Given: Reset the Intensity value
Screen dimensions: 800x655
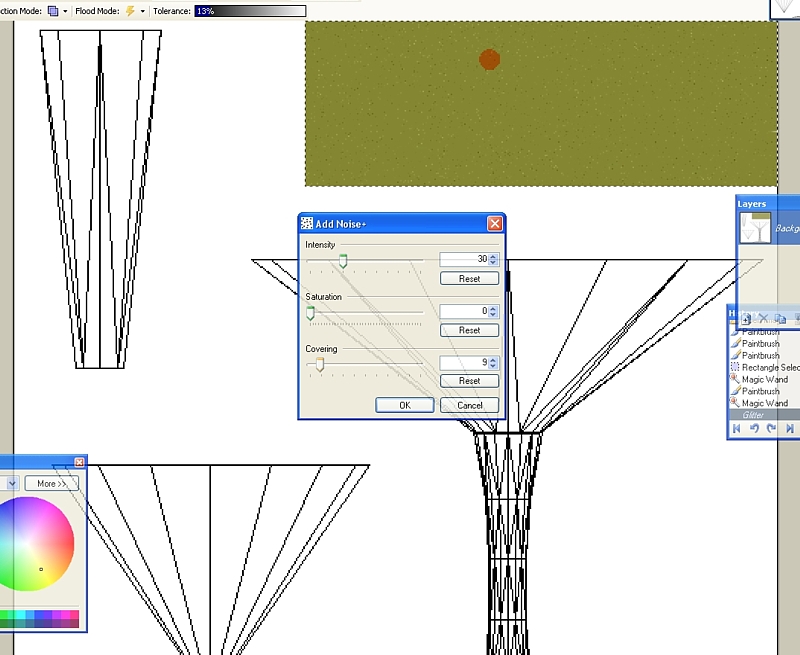Looking at the screenshot, I should tap(469, 279).
